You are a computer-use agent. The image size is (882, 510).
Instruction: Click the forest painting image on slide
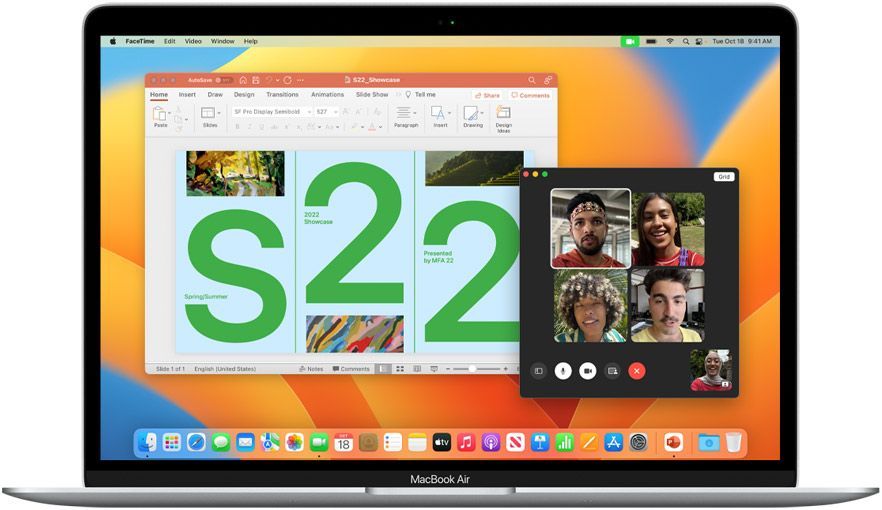(235, 173)
